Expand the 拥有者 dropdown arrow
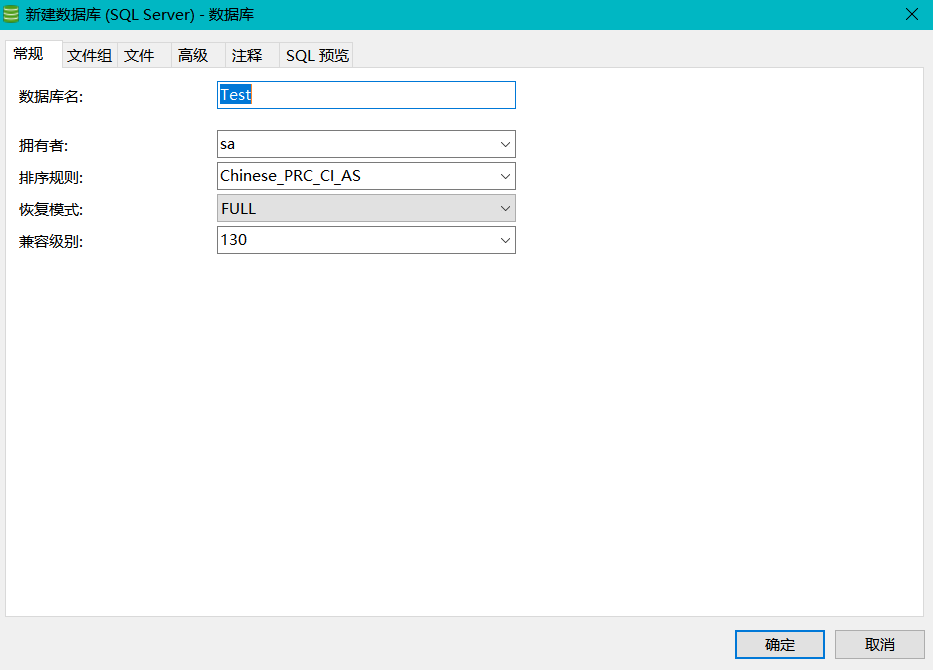Image resolution: width=933 pixels, height=670 pixels. 505,145
